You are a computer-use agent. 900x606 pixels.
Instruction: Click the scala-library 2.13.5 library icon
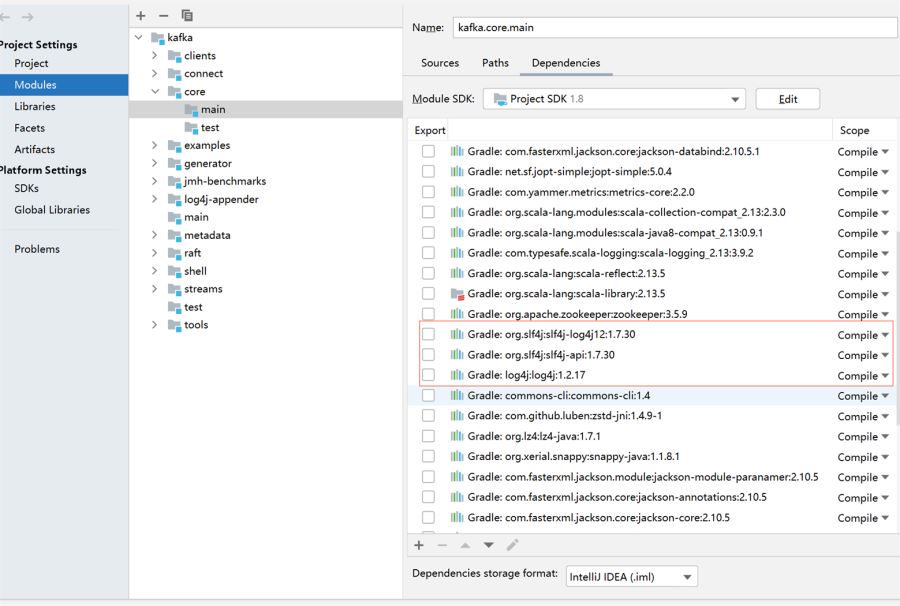click(x=457, y=294)
